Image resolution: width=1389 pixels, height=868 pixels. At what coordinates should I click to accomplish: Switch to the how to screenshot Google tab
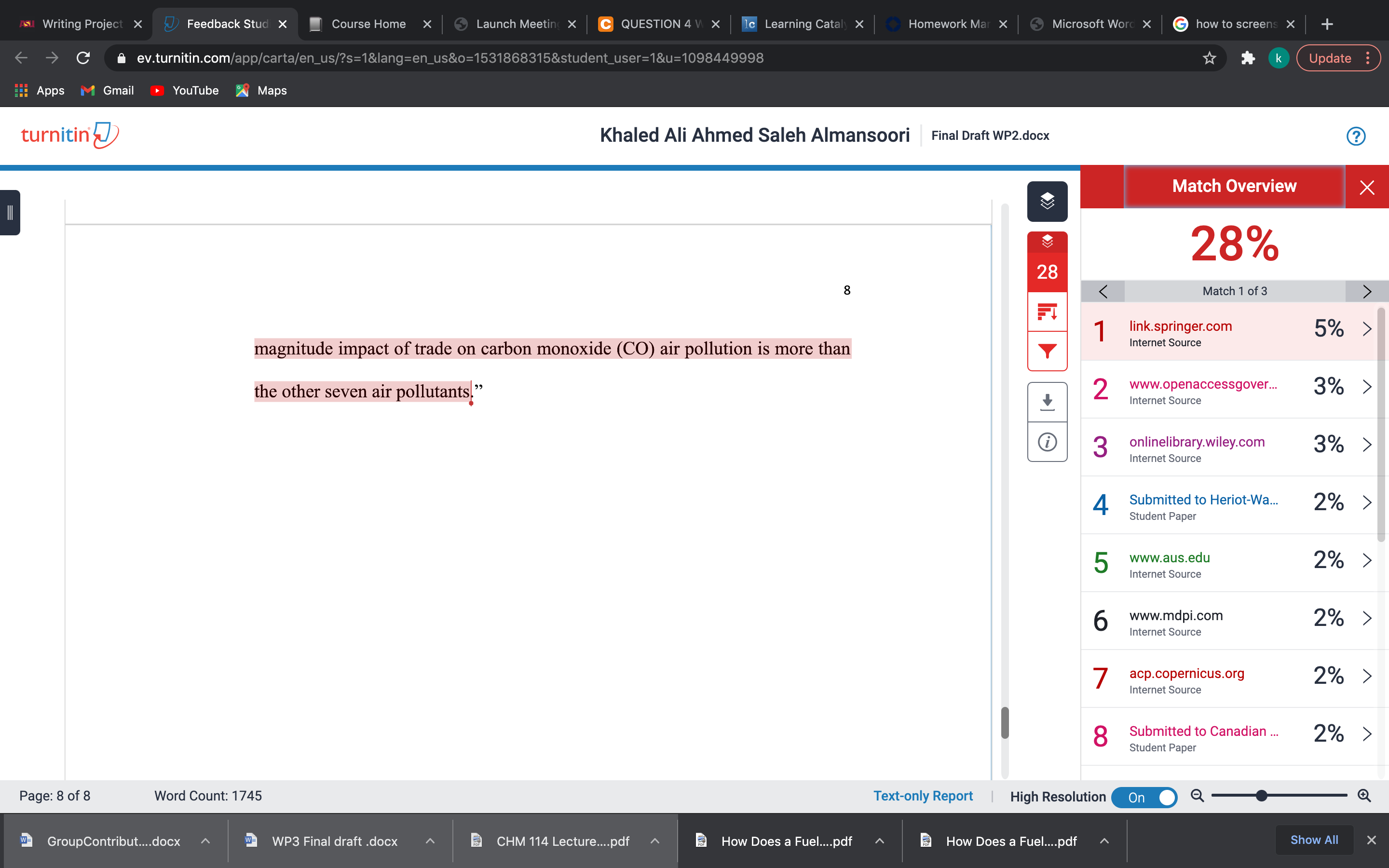click(1234, 24)
